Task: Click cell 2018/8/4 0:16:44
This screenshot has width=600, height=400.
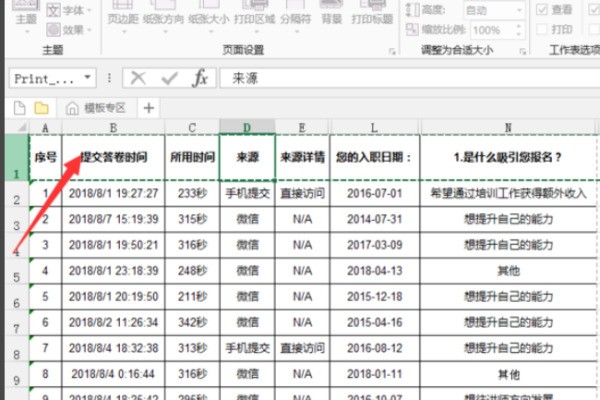Action: [x=113, y=374]
